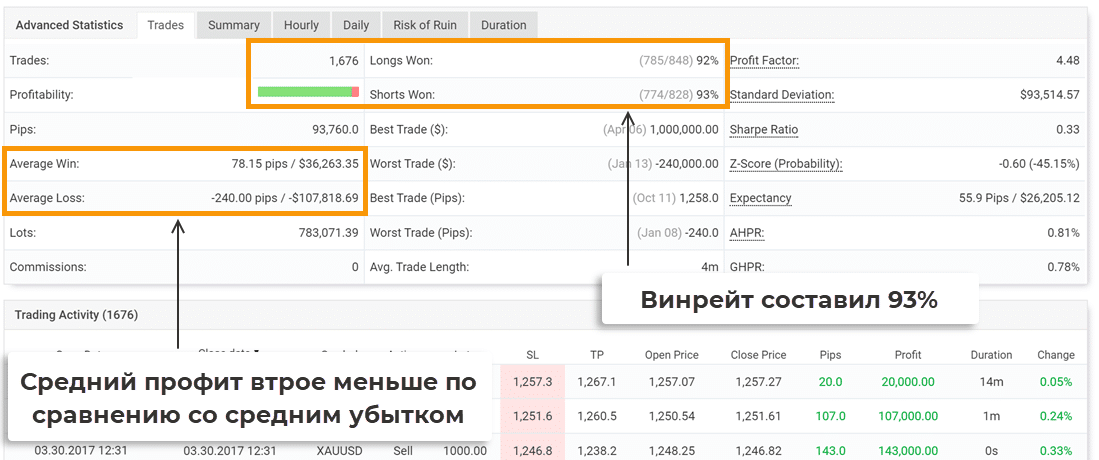Image resolution: width=1099 pixels, height=460 pixels.
Task: Switch to the Trades tab
Action: pos(166,25)
